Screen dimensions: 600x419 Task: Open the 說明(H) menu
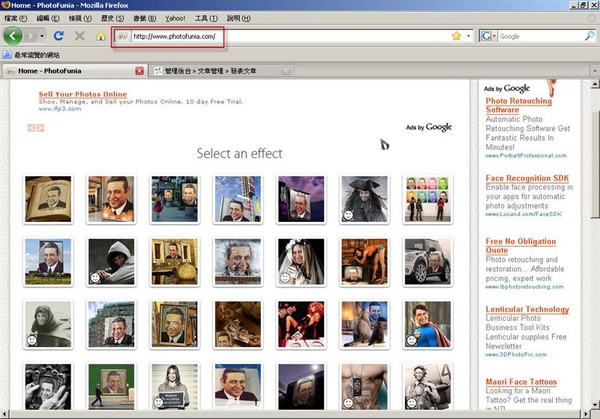click(x=239, y=18)
